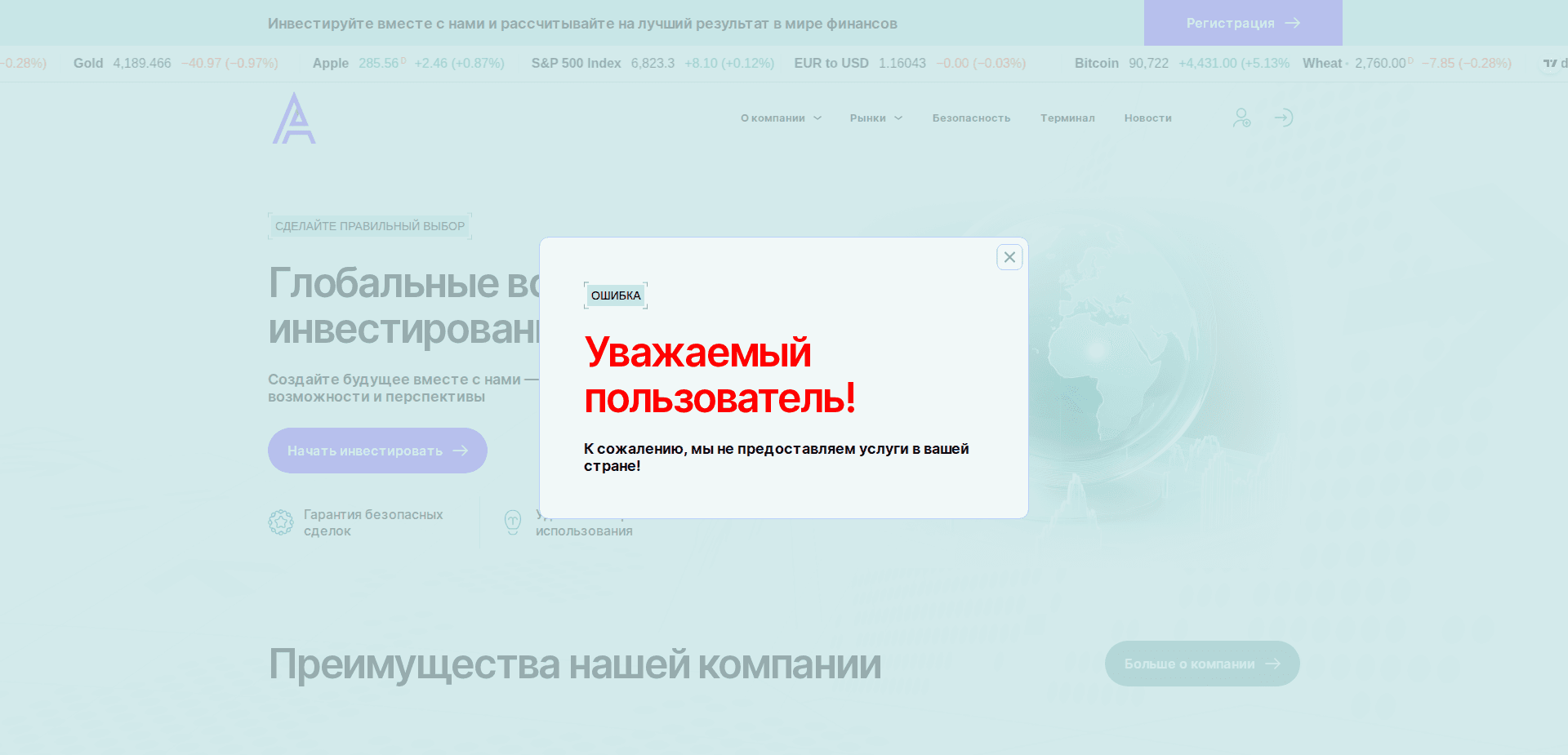Open the О компании chevron arrow
The height and width of the screenshot is (755, 1568).
click(817, 118)
